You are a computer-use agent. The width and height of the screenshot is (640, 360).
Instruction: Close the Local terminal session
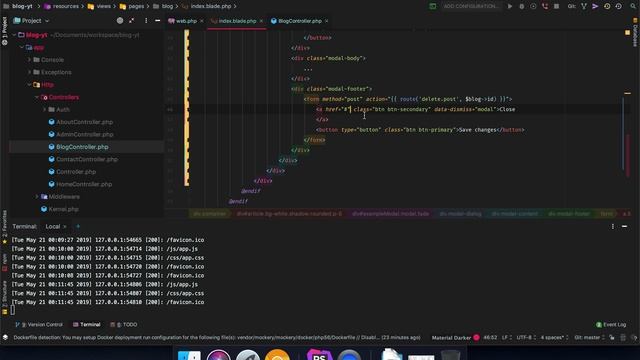(64, 227)
